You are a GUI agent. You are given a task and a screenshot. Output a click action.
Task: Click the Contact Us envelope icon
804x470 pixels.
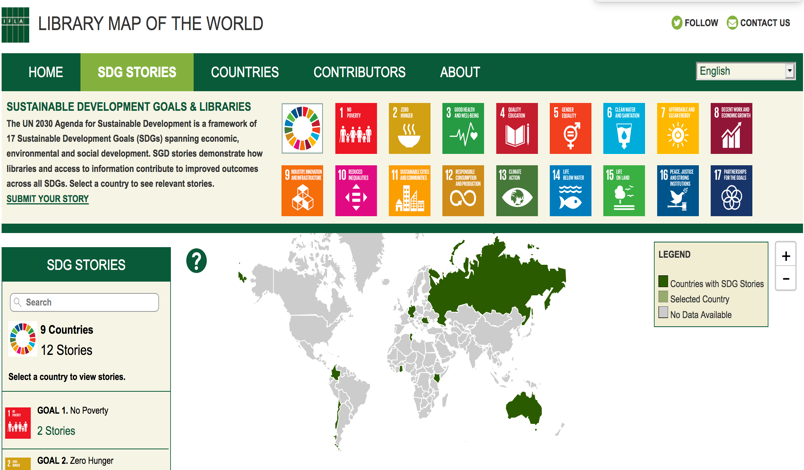[732, 23]
